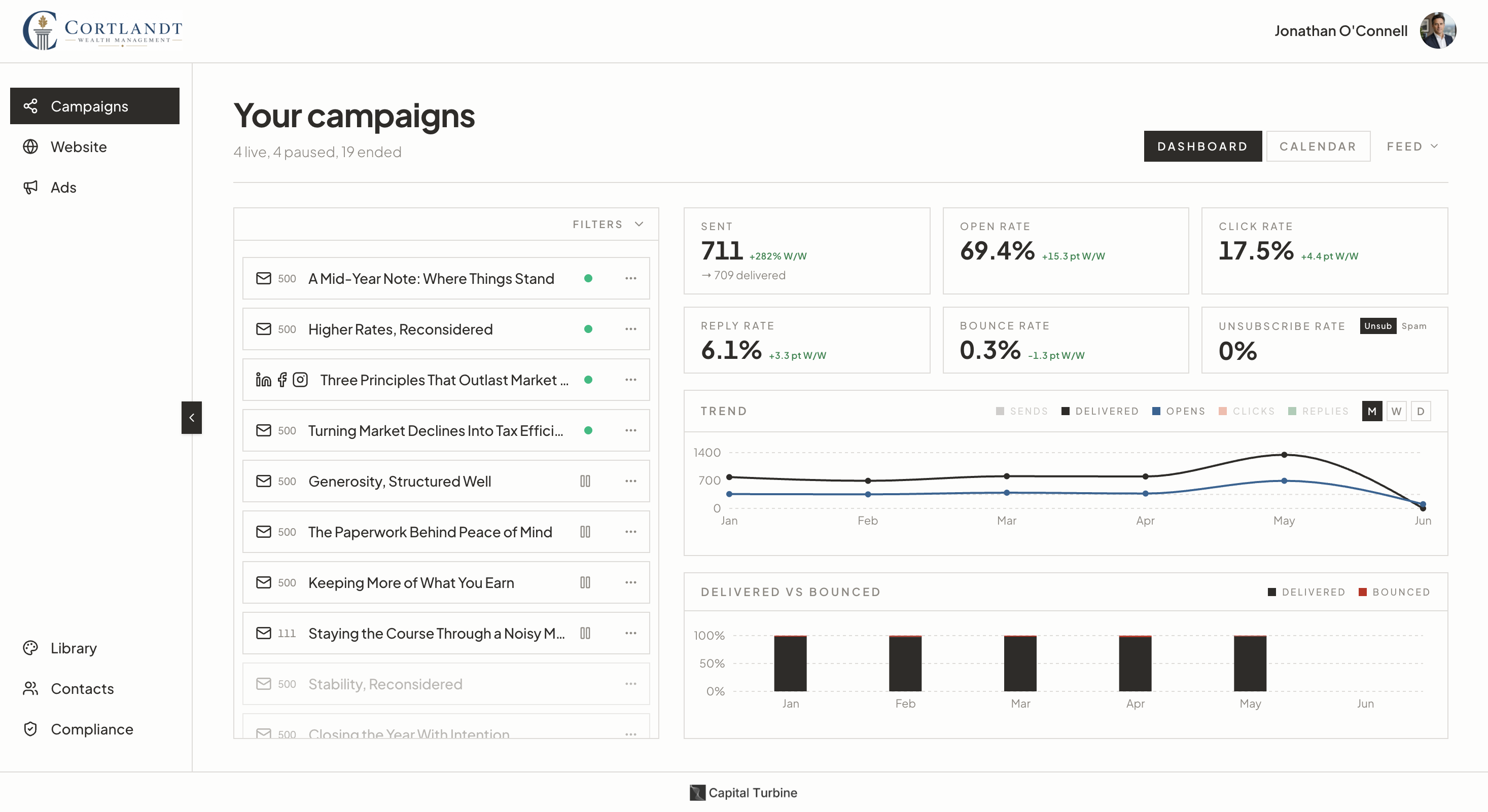Switch to the Calendar view

tap(1318, 146)
